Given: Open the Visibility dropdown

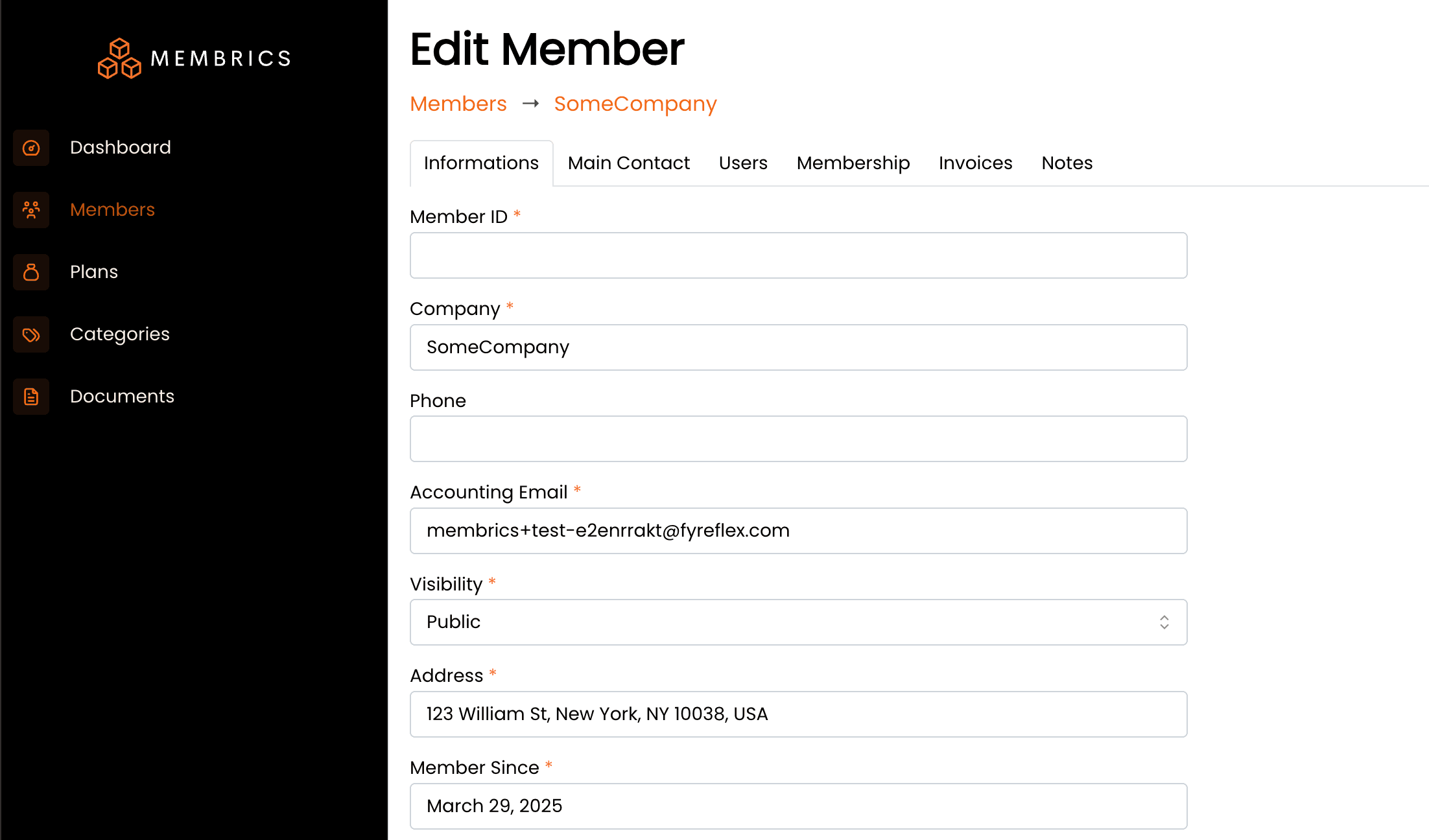Looking at the screenshot, I should [x=797, y=622].
